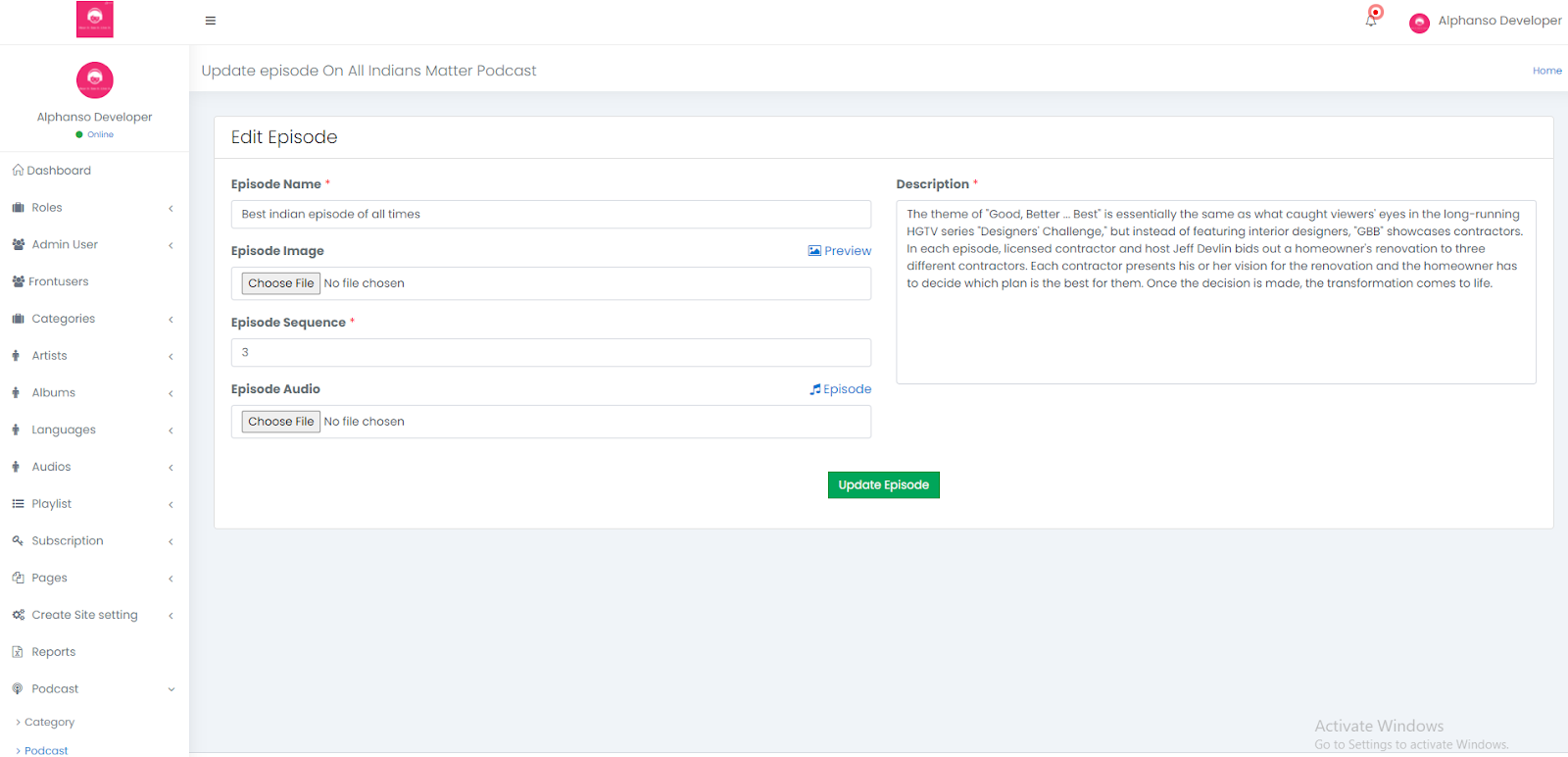Click inside the Description text area
This screenshot has height=757, width=1568.
point(1216,292)
